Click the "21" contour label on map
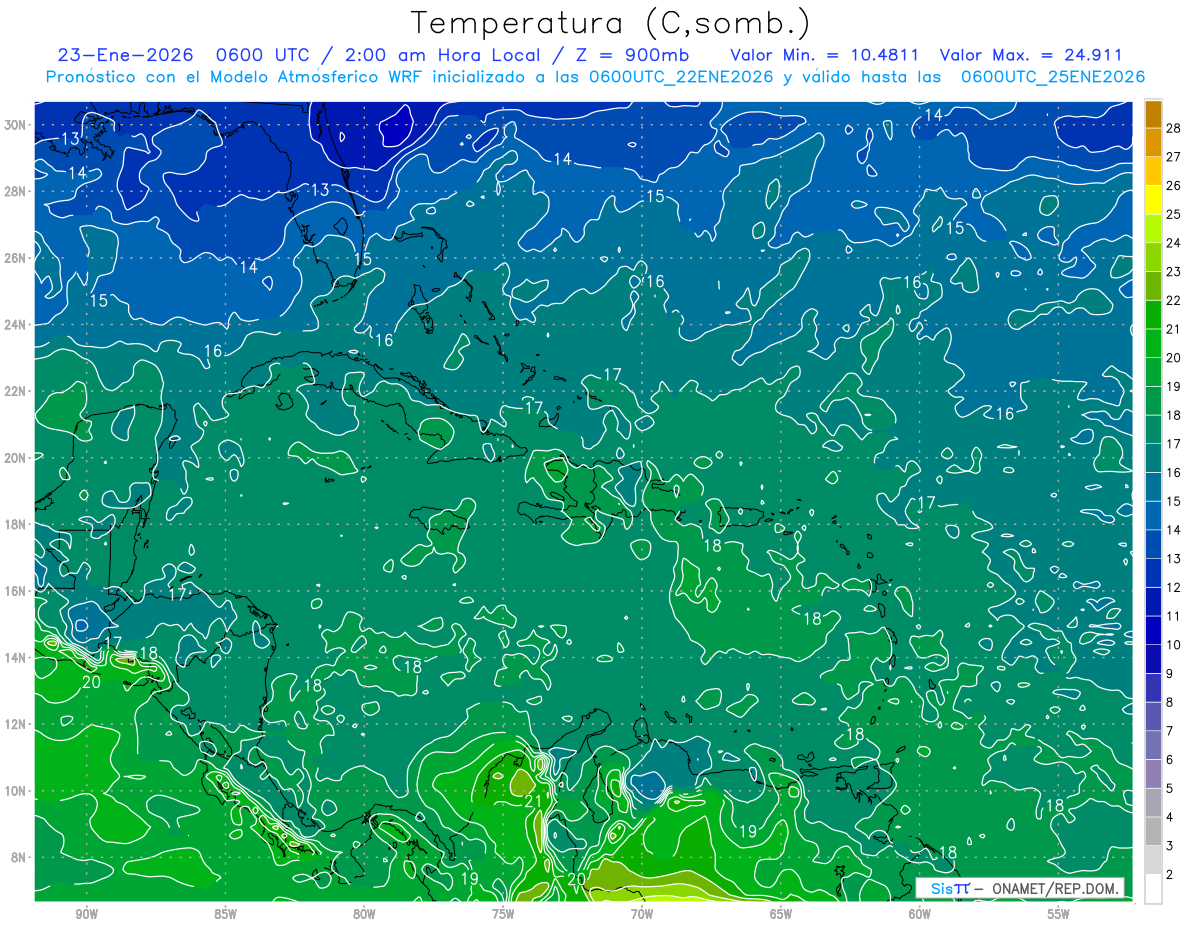The height and width of the screenshot is (927, 1200). [x=534, y=801]
